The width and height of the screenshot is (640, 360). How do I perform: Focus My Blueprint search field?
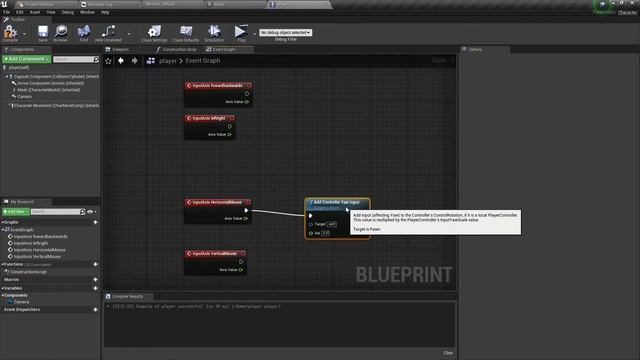56,211
